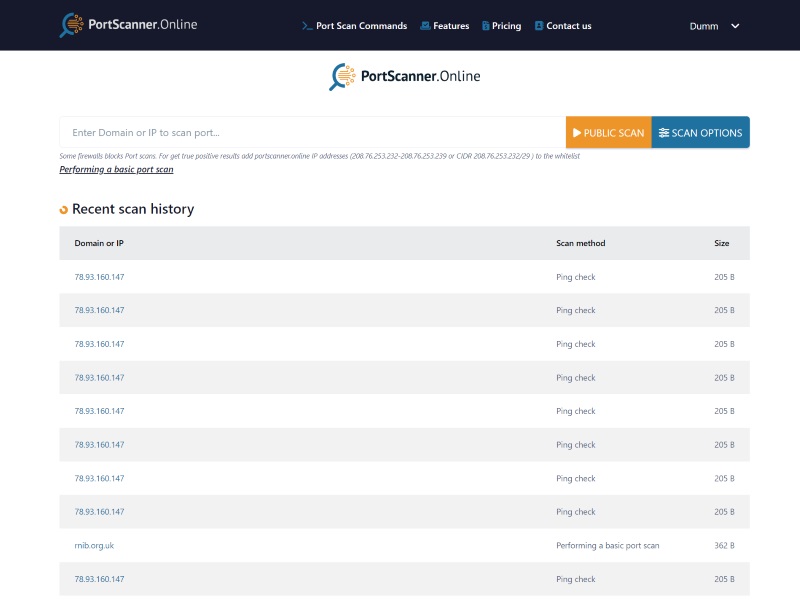Click the sliders icon on Scan Options button

pyautogui.click(x=664, y=132)
